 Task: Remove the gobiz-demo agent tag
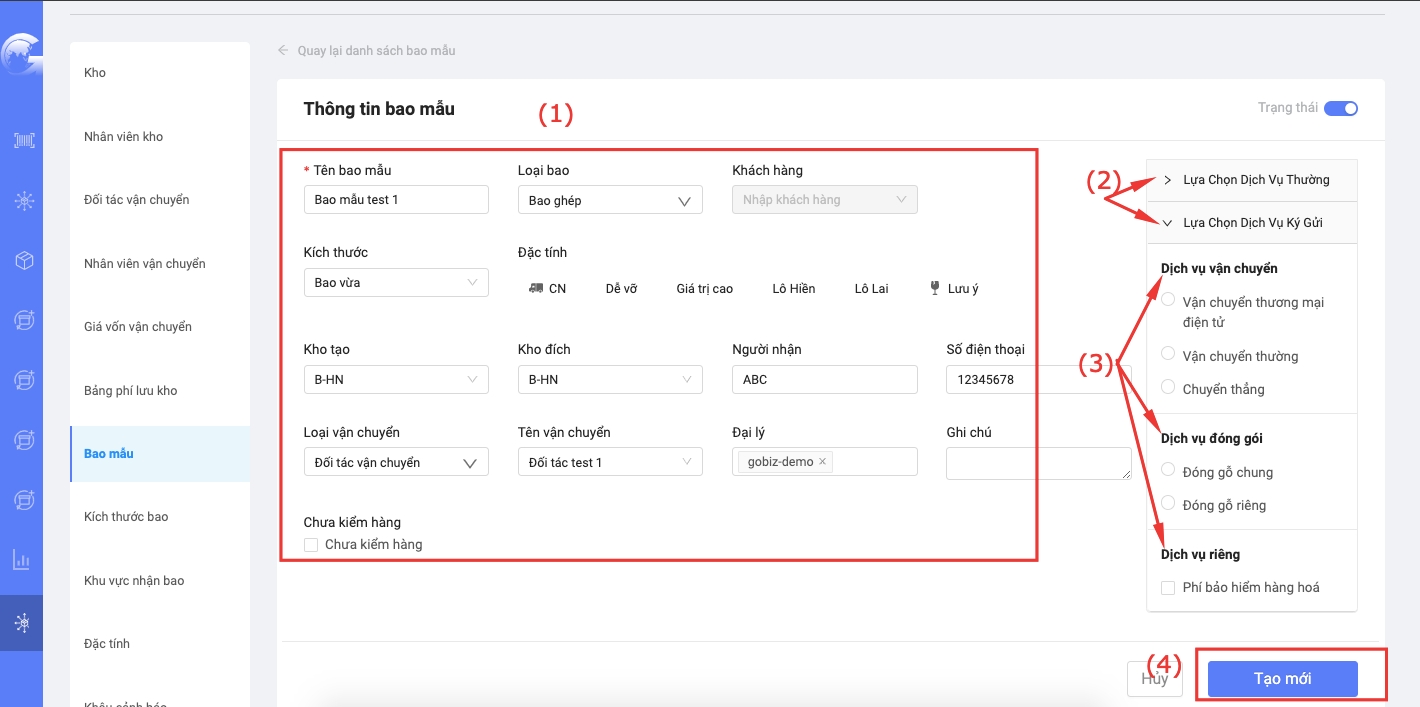[x=822, y=462]
